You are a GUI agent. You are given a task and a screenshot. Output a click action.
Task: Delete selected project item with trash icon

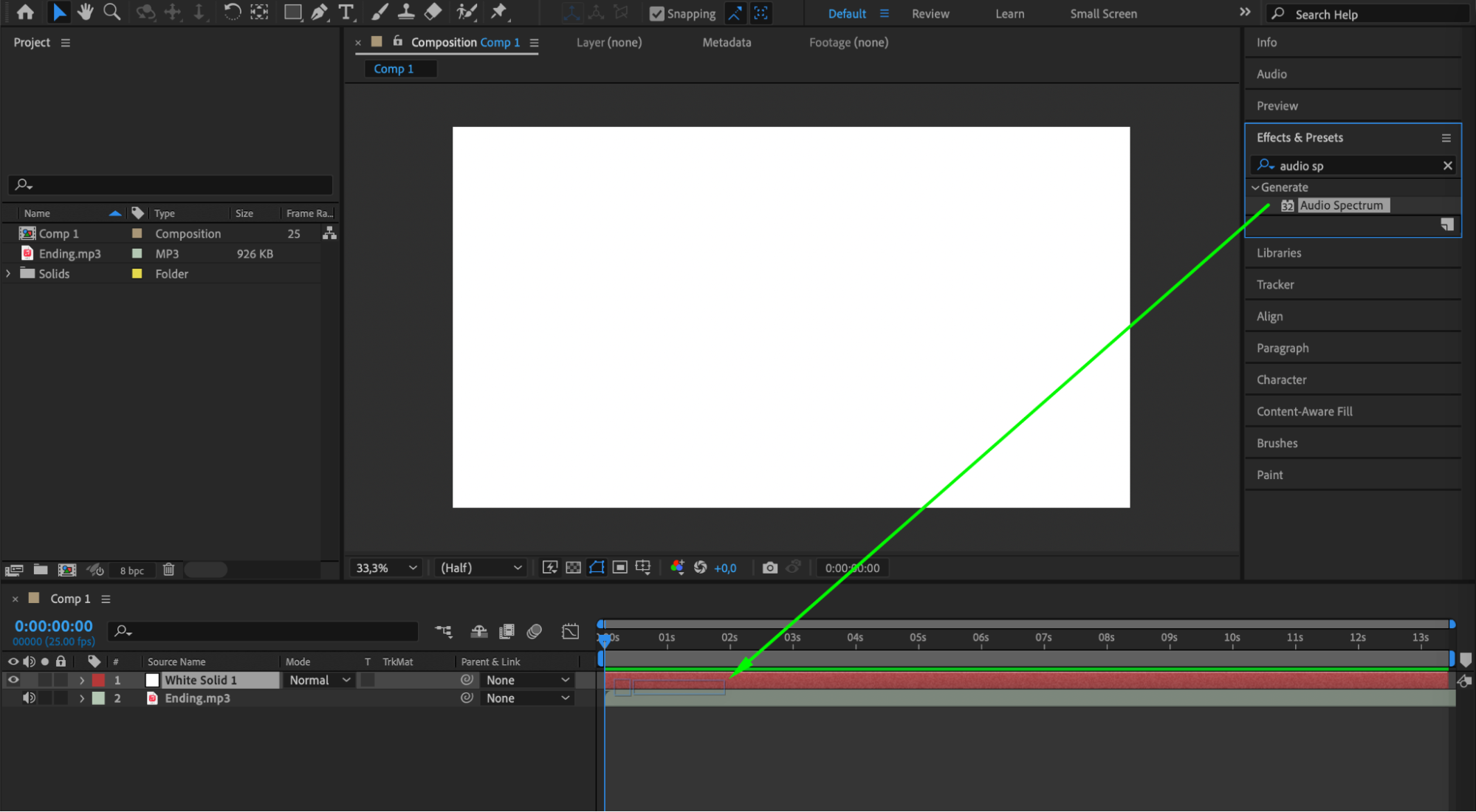(x=168, y=570)
